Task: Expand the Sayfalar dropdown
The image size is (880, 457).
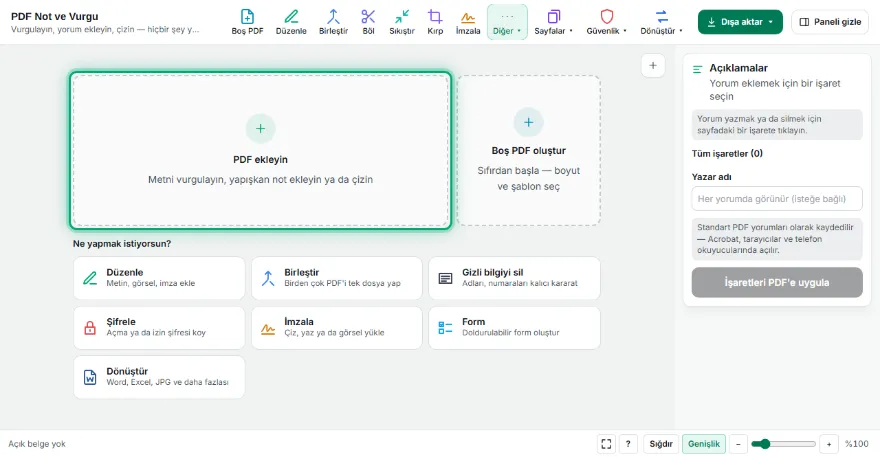Action: point(553,22)
